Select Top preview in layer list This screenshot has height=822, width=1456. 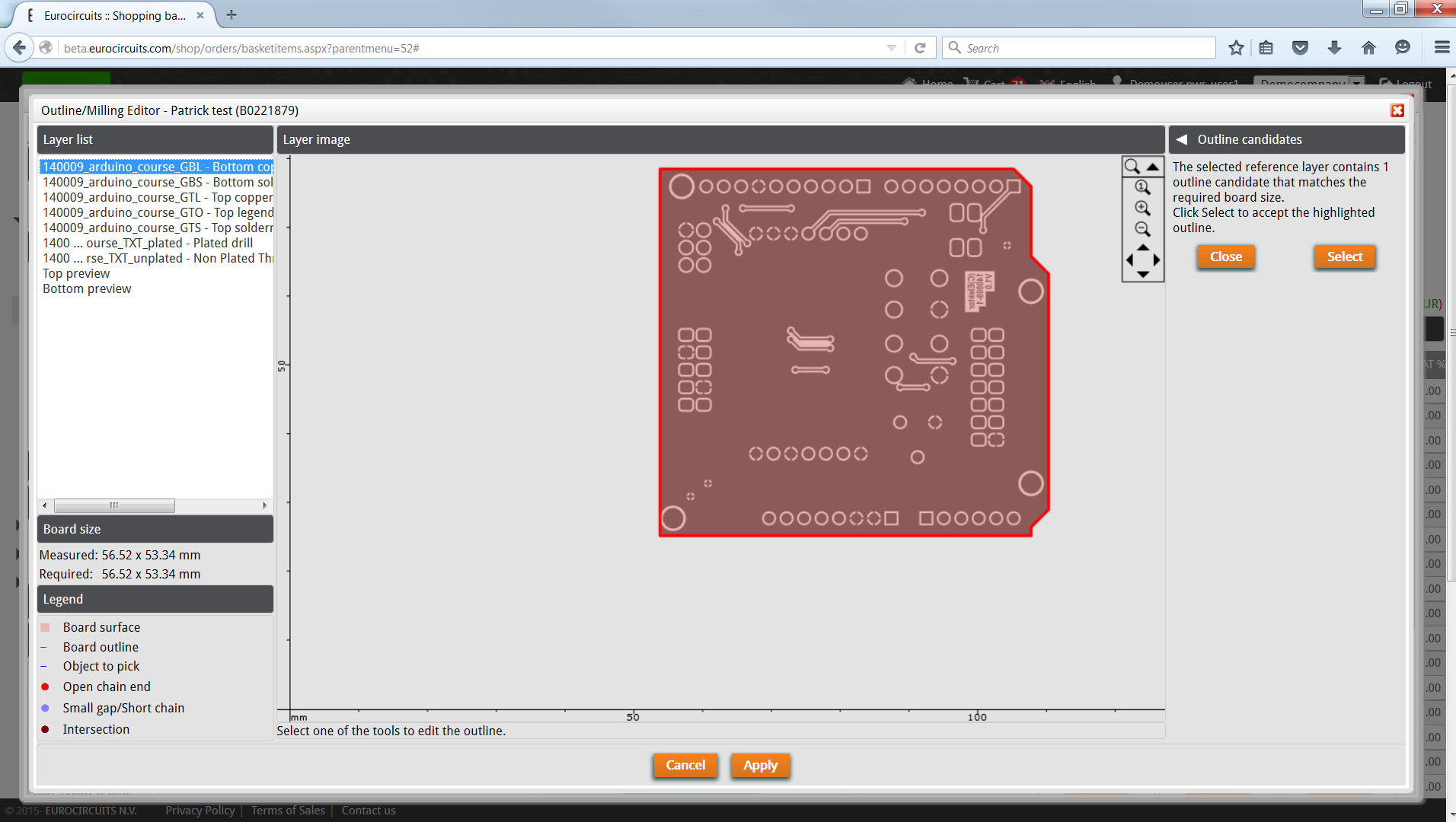click(x=76, y=273)
